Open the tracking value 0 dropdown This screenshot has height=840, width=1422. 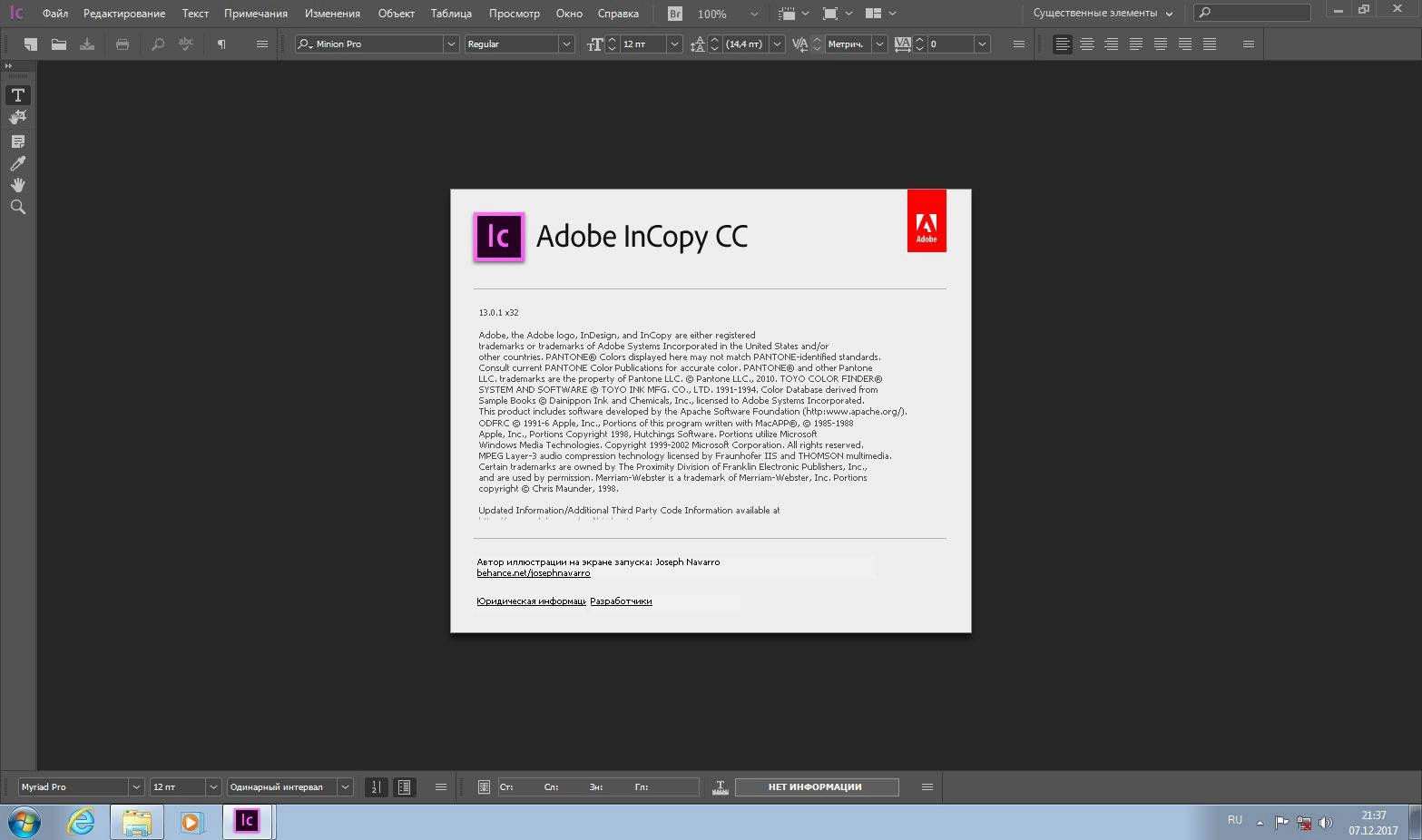click(982, 44)
